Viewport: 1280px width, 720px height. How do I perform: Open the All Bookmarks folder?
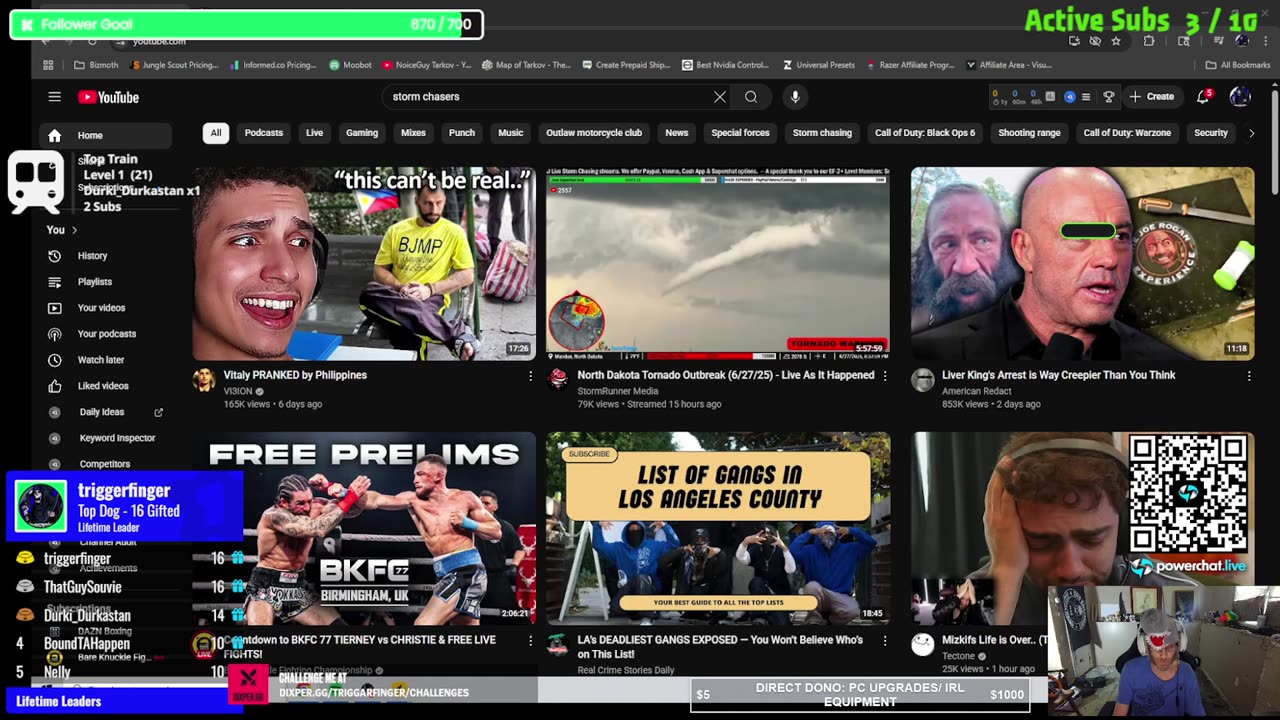(x=1238, y=65)
